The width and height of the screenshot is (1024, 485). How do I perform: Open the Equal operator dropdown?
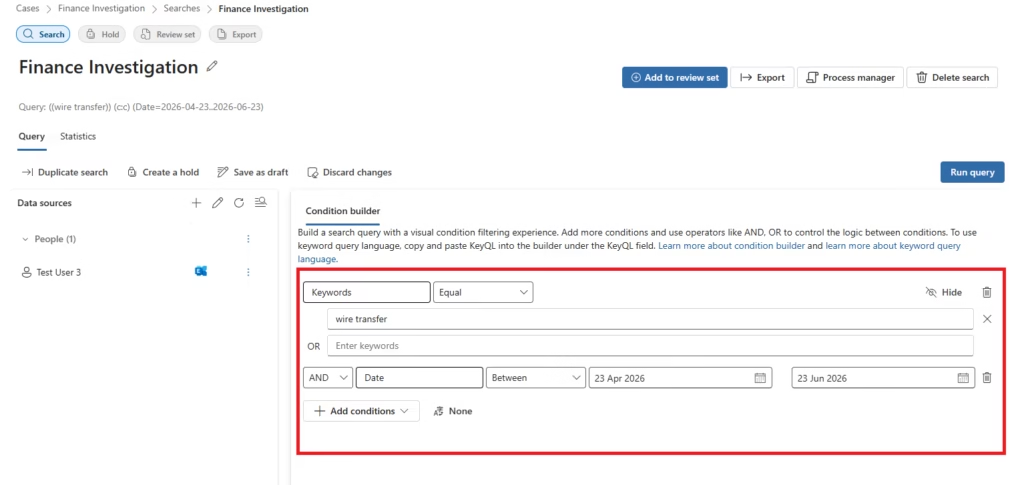click(x=483, y=292)
